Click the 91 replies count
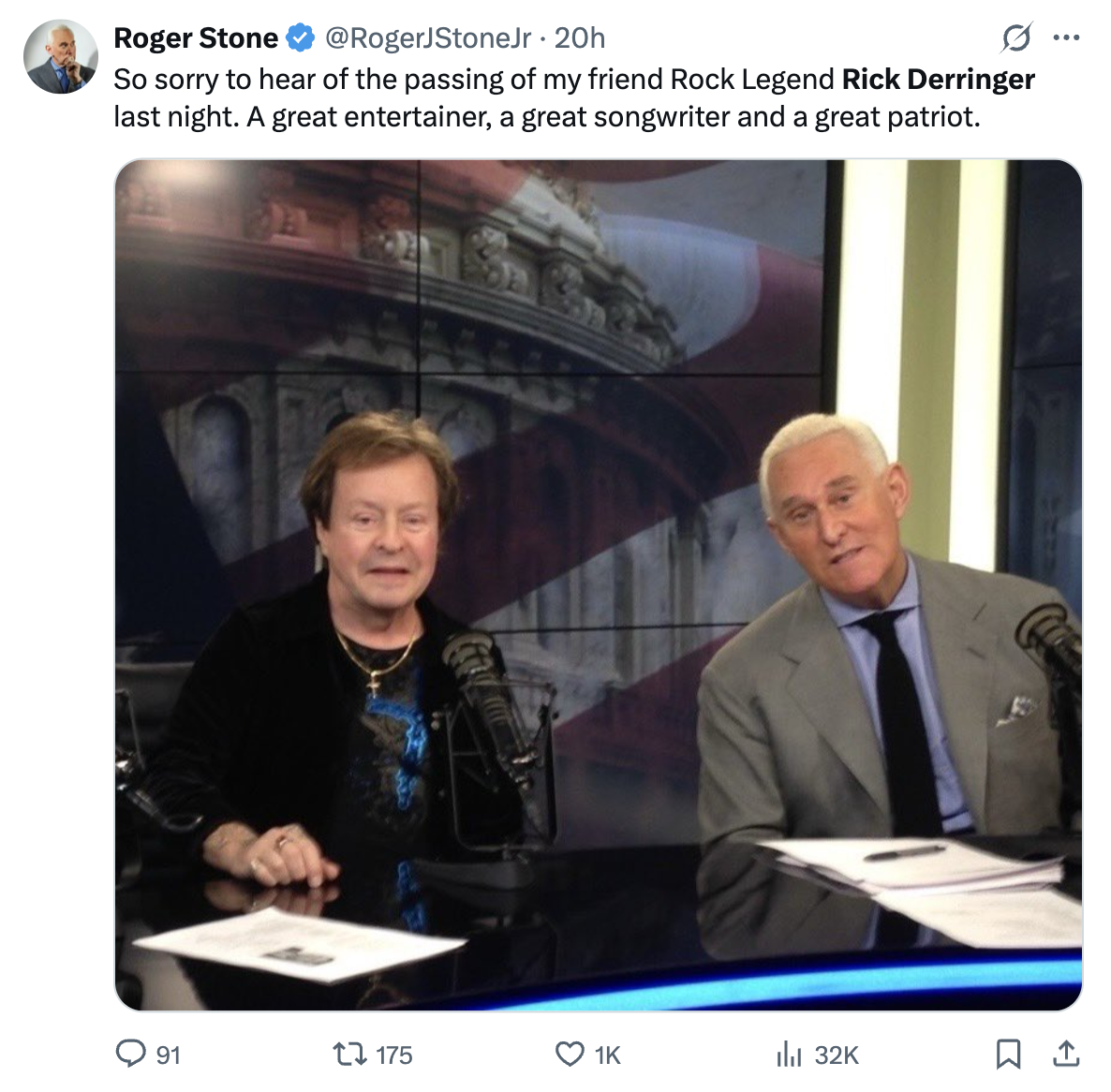Viewport: 1111px width, 1092px height. [x=168, y=1055]
